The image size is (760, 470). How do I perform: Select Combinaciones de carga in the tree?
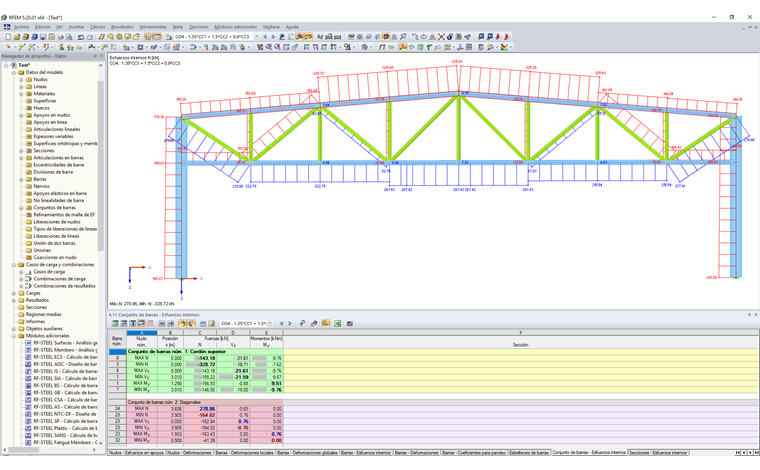59,279
